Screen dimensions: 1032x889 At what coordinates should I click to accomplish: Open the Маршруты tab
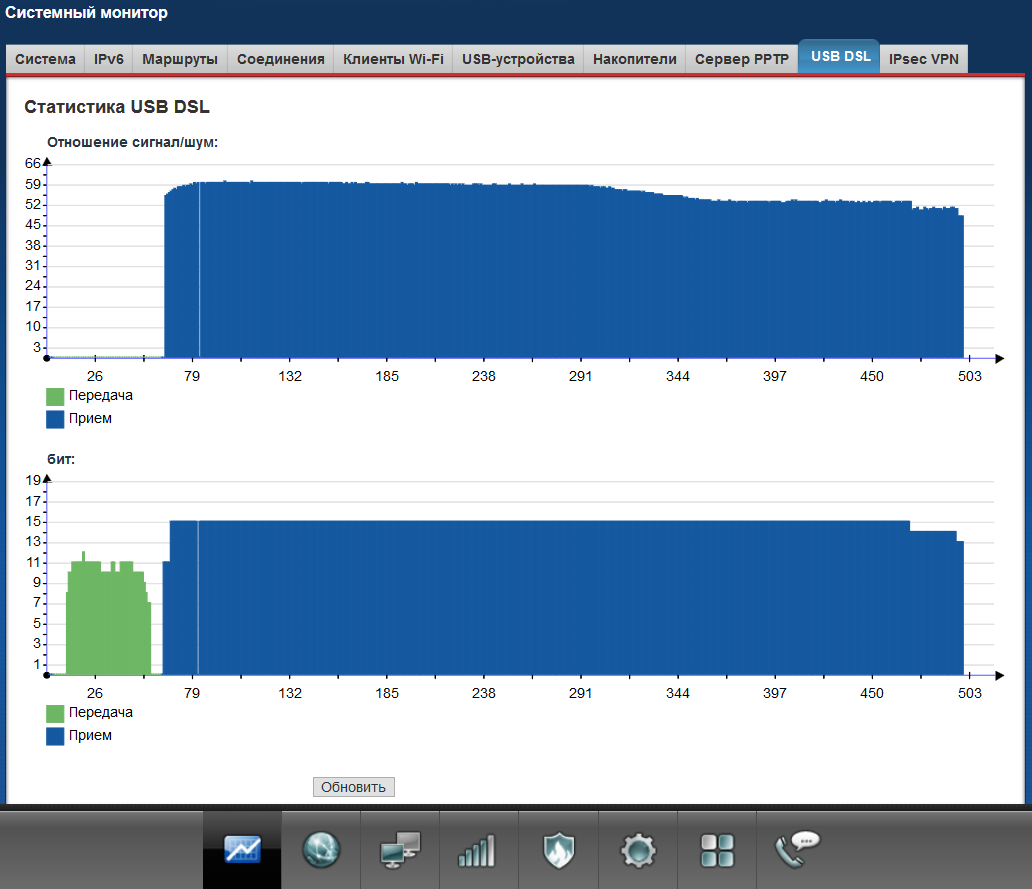[x=180, y=59]
